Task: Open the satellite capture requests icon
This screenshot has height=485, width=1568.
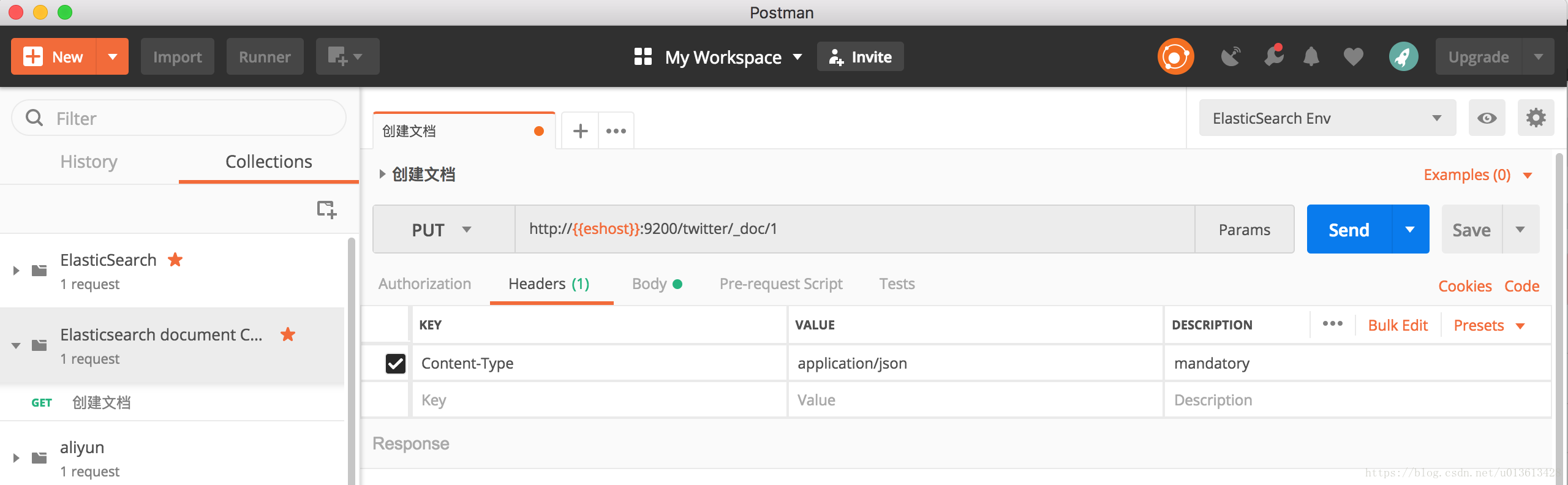Action: coord(1231,56)
